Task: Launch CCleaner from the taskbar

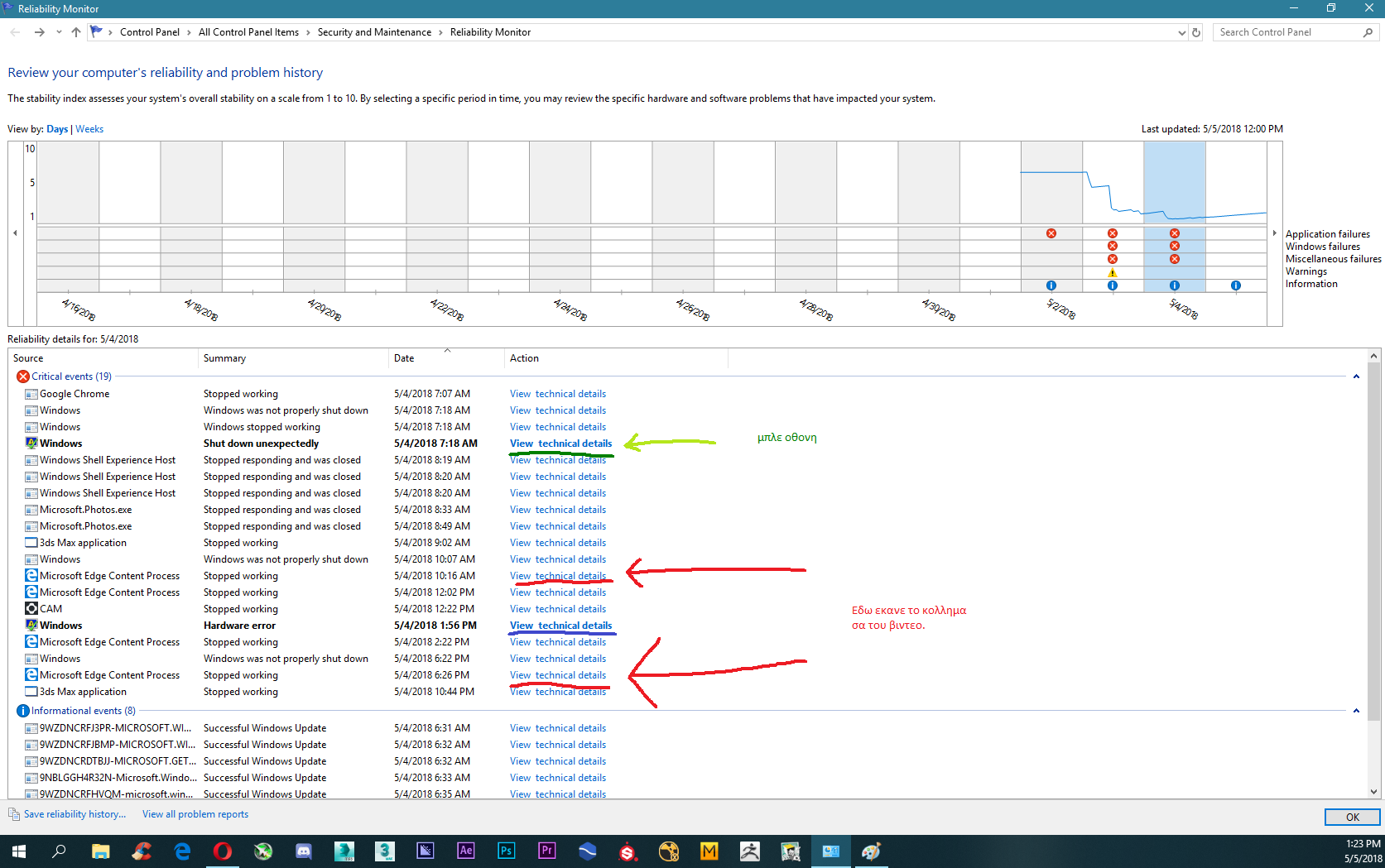Action: tap(142, 851)
